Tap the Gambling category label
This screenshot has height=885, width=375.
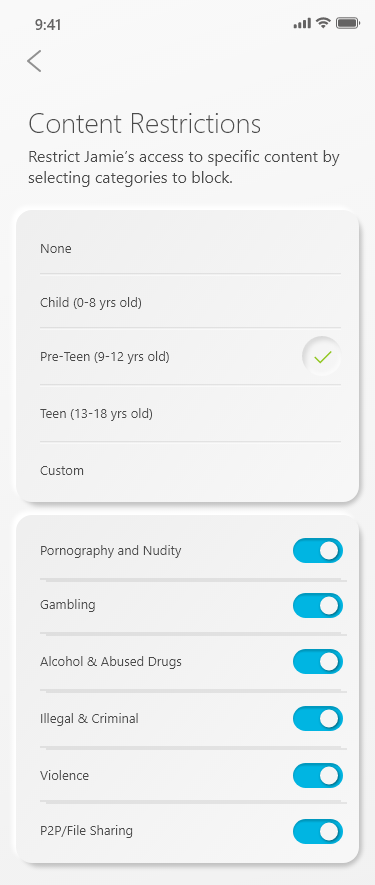(x=68, y=605)
